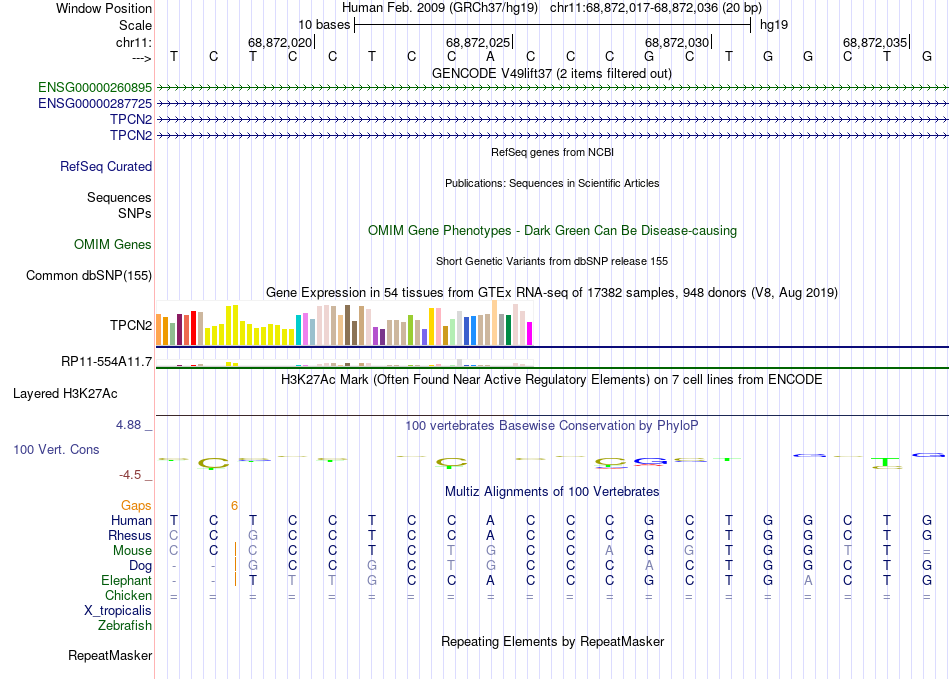Click the chr11:68,872,017-68,872,036 (20 bp) position text
Image resolution: width=950 pixels, height=679 pixels.
(656, 8)
